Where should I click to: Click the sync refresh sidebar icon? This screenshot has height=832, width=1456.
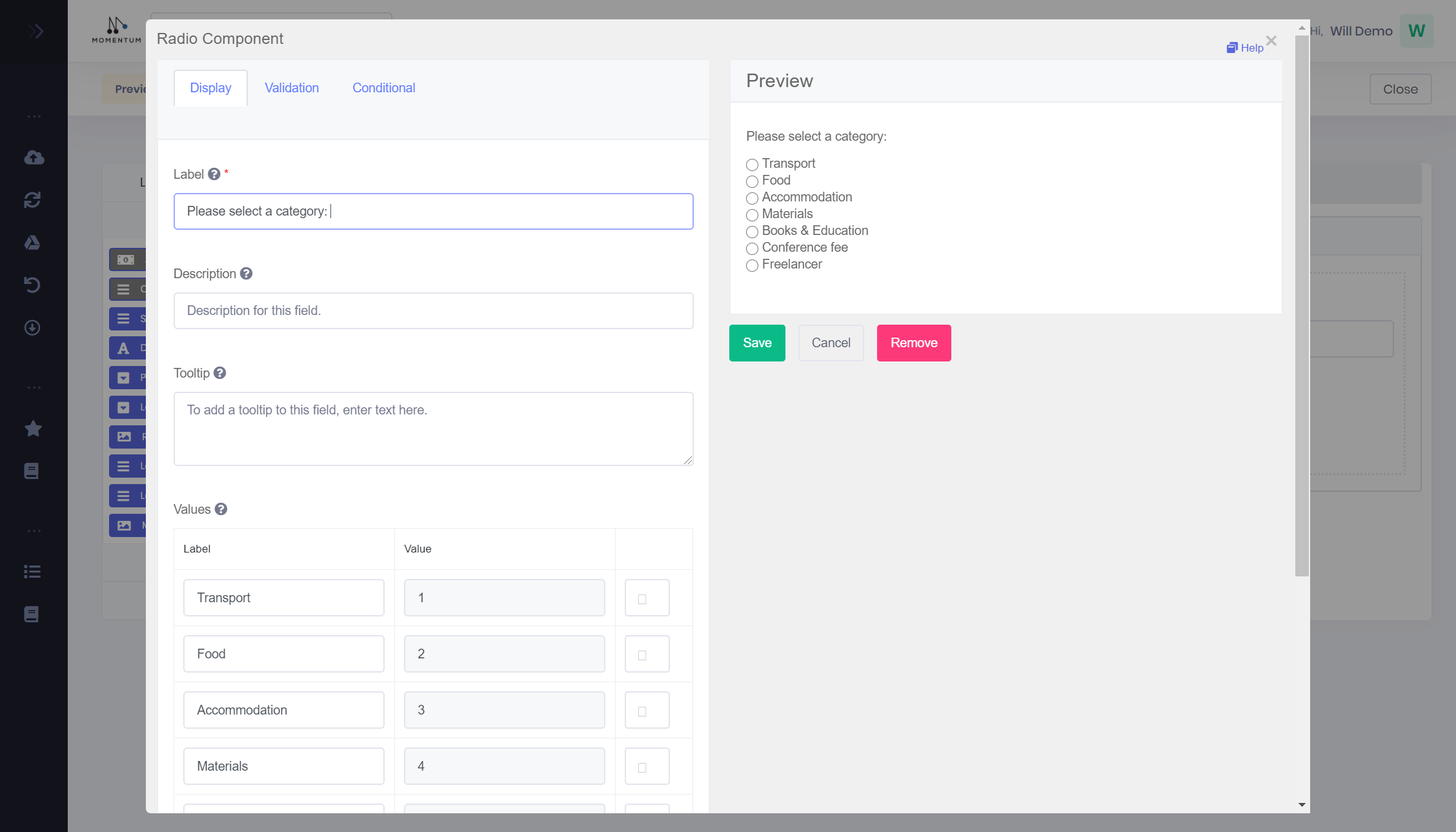point(32,200)
